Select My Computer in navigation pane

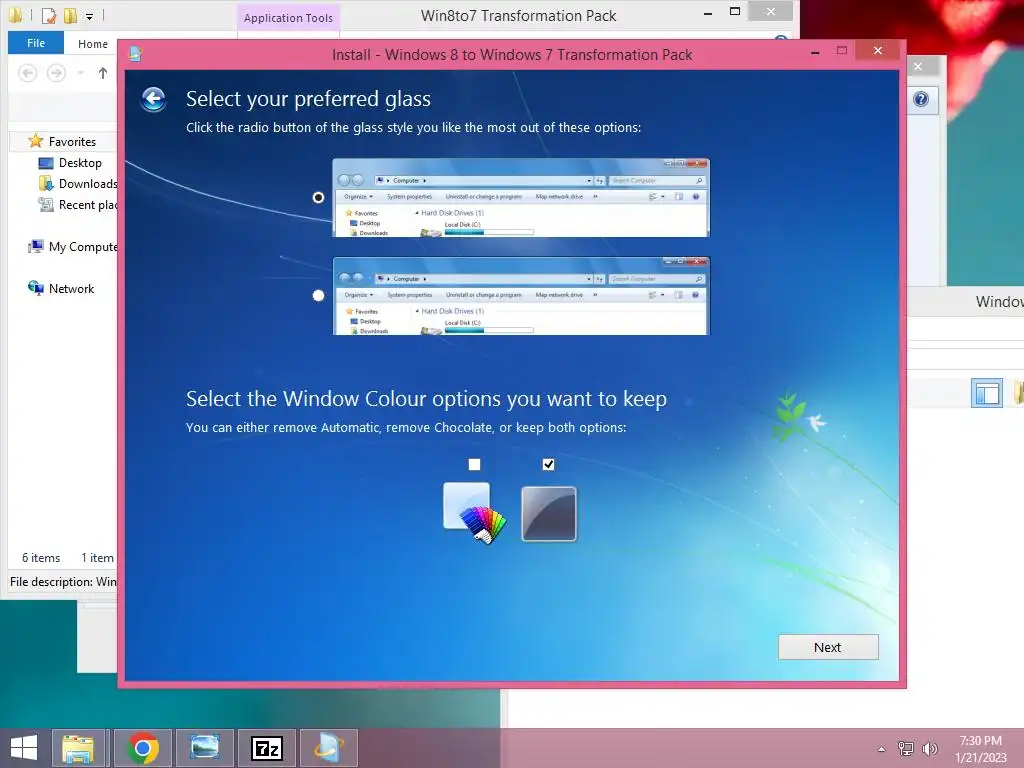(x=83, y=247)
